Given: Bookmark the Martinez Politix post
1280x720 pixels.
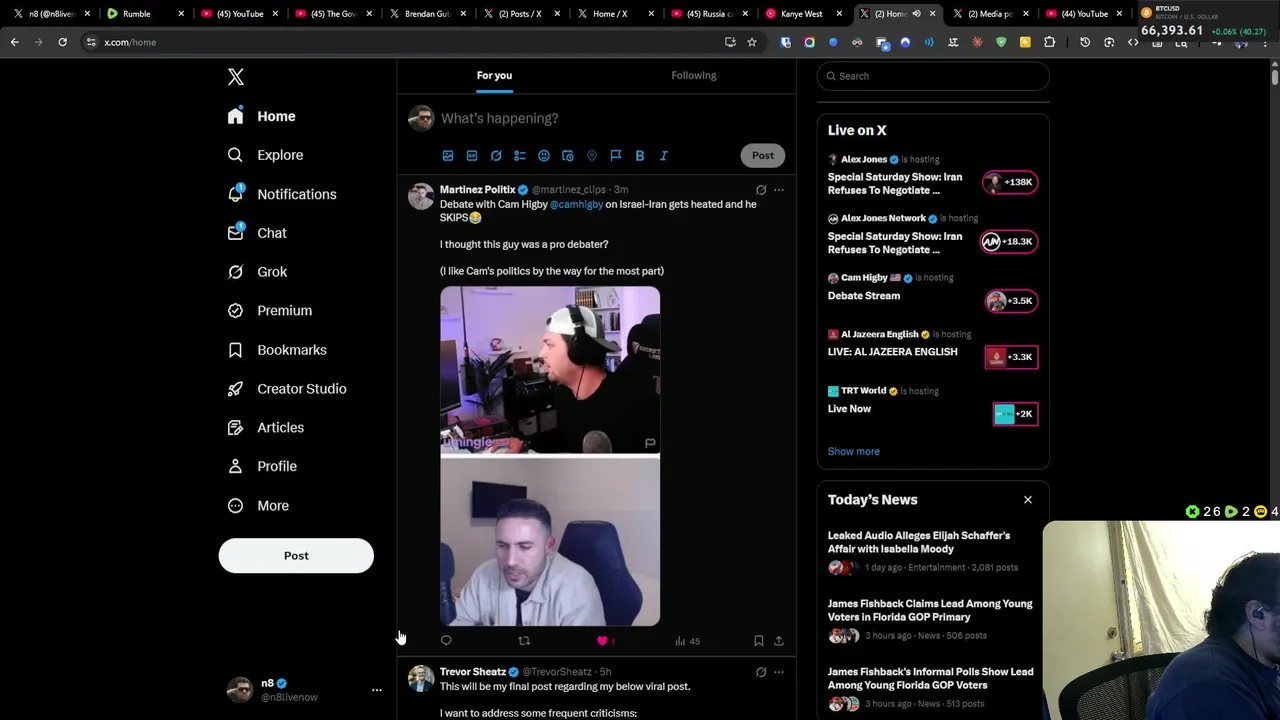Looking at the screenshot, I should click(759, 641).
